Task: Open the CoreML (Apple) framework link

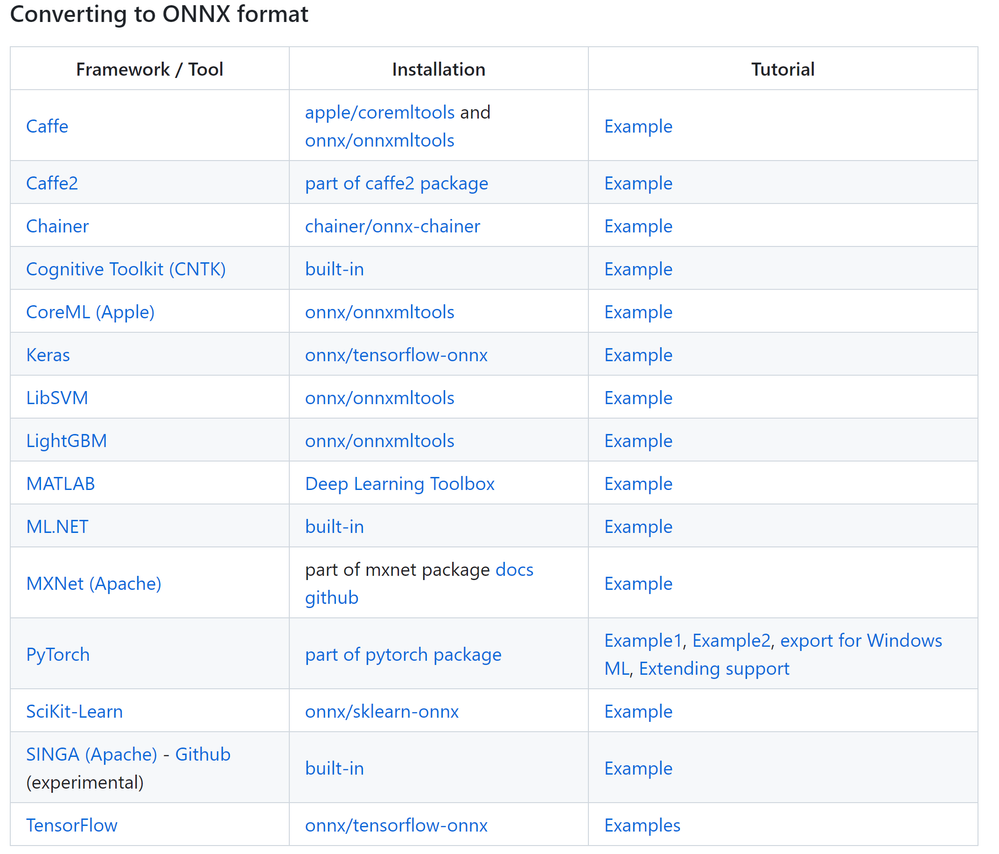Action: (x=90, y=312)
